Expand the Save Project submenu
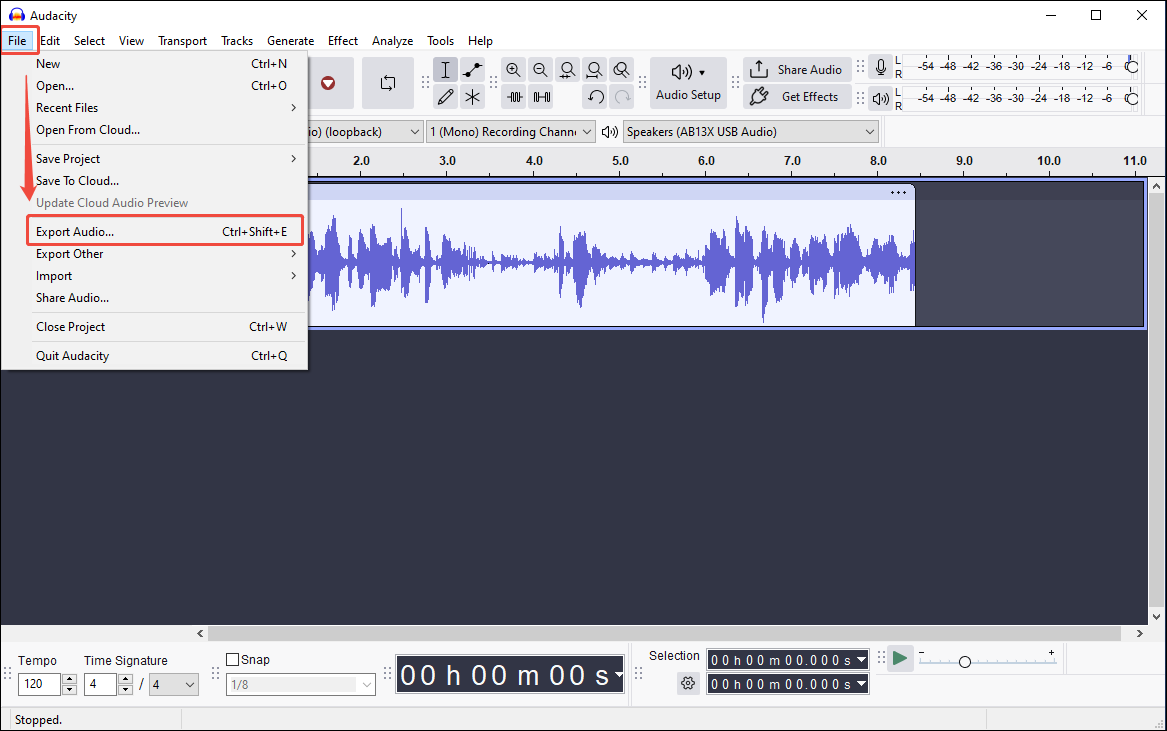 165,159
